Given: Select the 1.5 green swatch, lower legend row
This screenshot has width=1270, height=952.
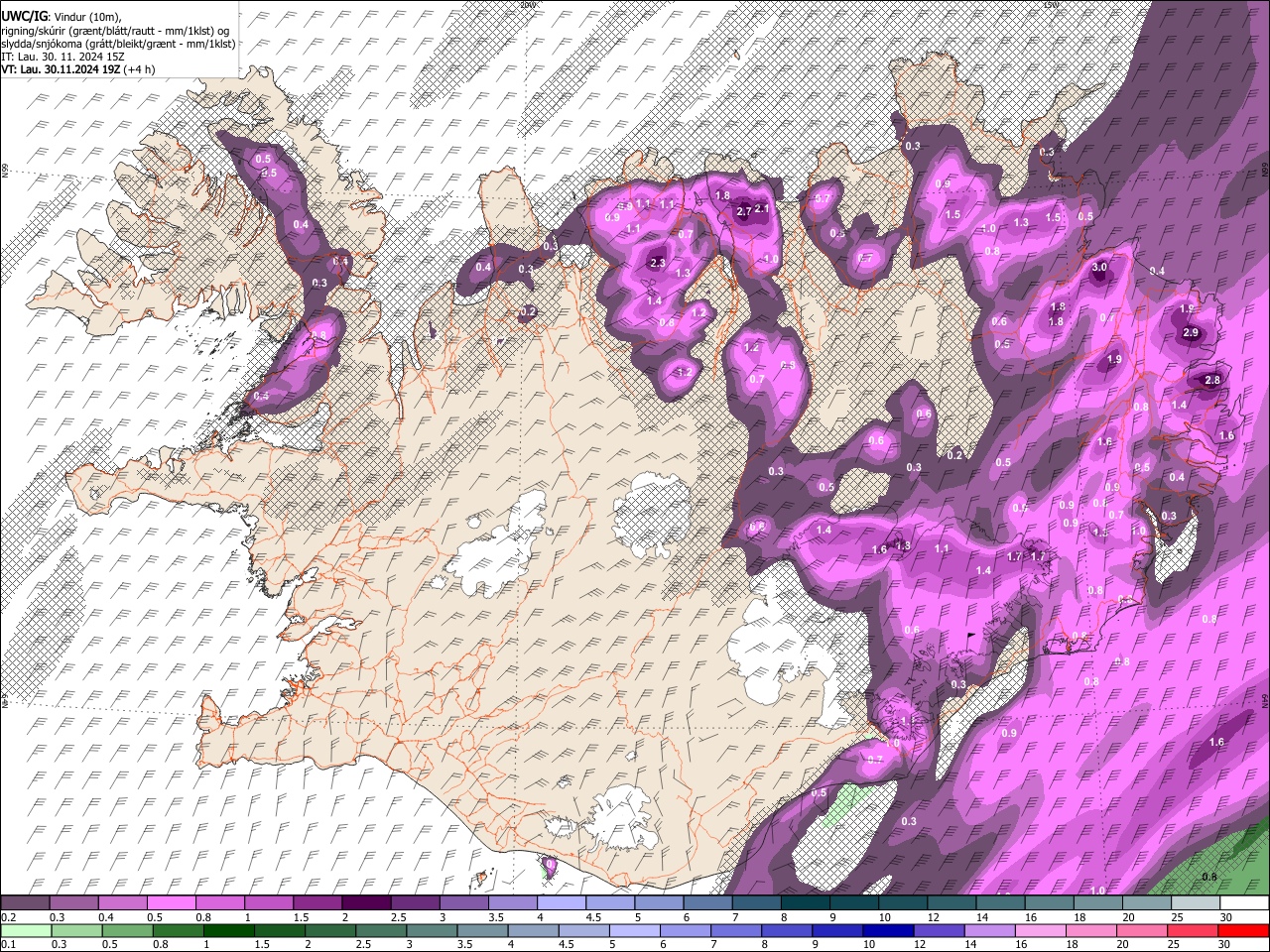Looking at the screenshot, I should [x=280, y=930].
